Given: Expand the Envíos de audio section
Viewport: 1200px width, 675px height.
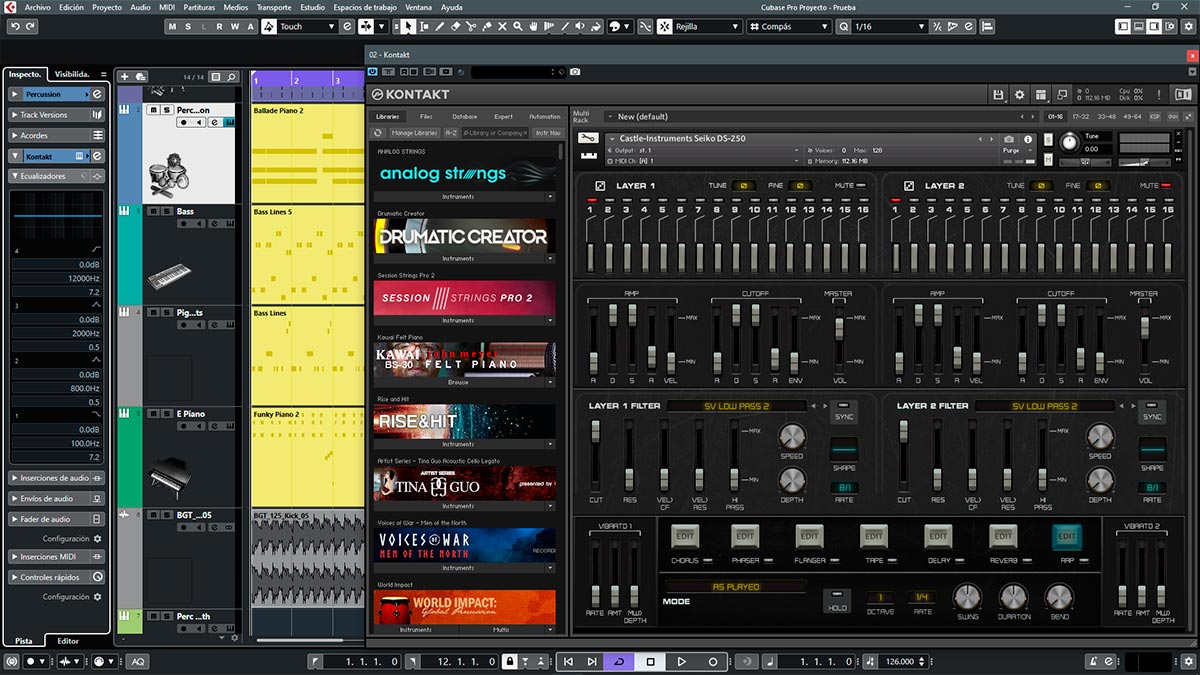Looking at the screenshot, I should 56,498.
